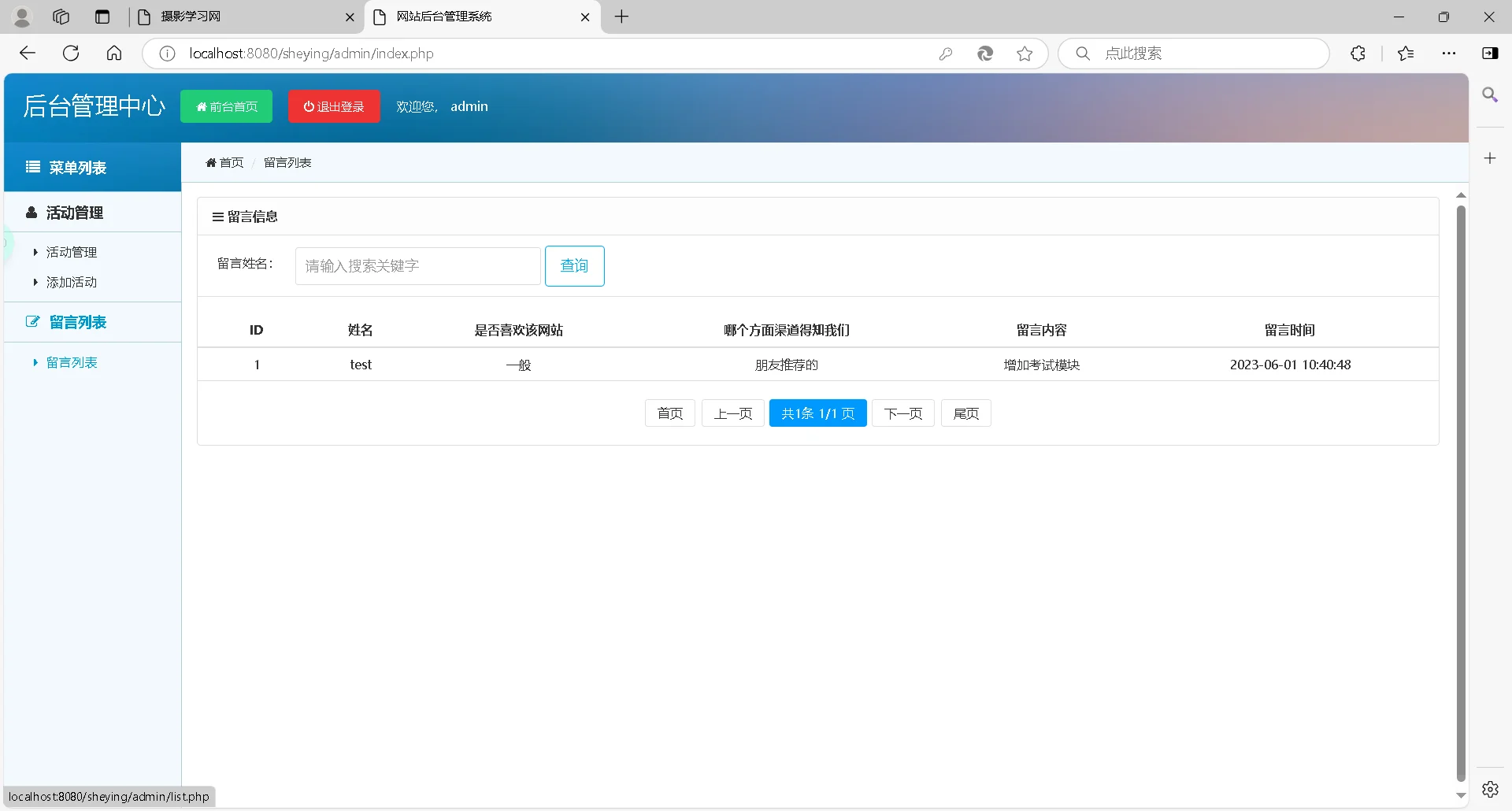
Task: Open the browser more options menu
Action: [x=1450, y=53]
